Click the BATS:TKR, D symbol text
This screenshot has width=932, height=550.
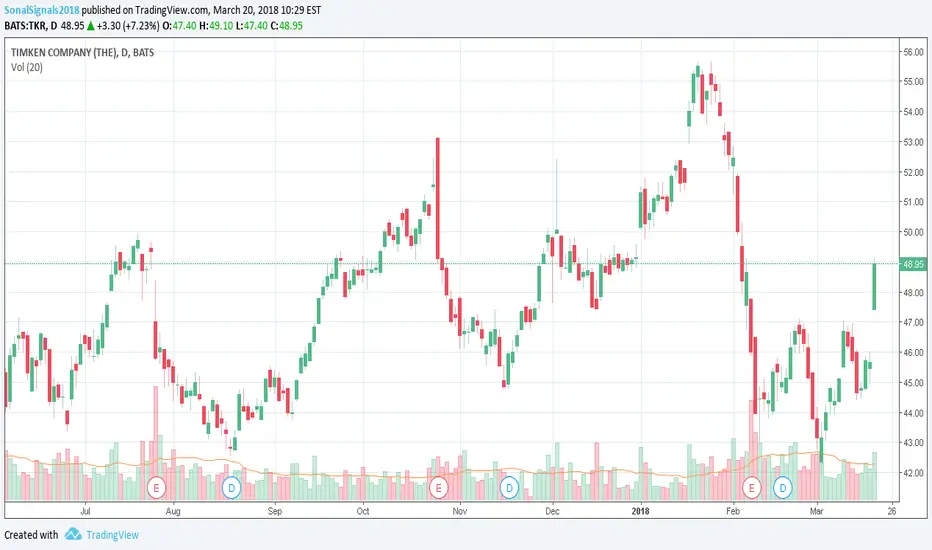click(31, 26)
